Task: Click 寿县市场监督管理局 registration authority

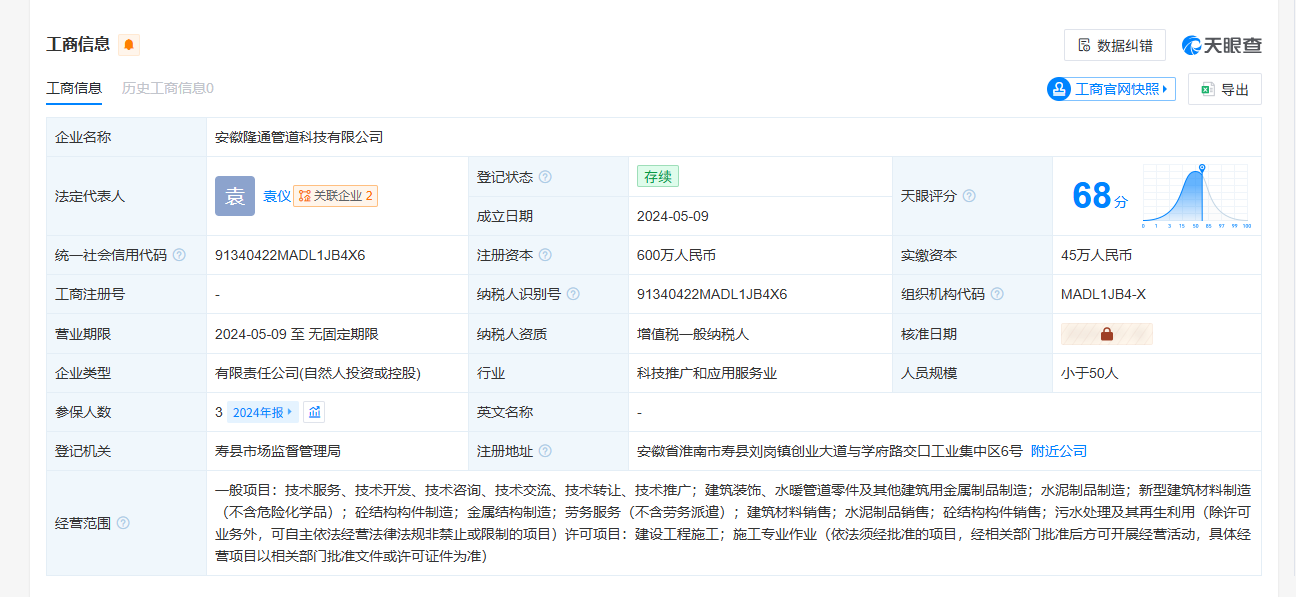Action: click(x=278, y=451)
